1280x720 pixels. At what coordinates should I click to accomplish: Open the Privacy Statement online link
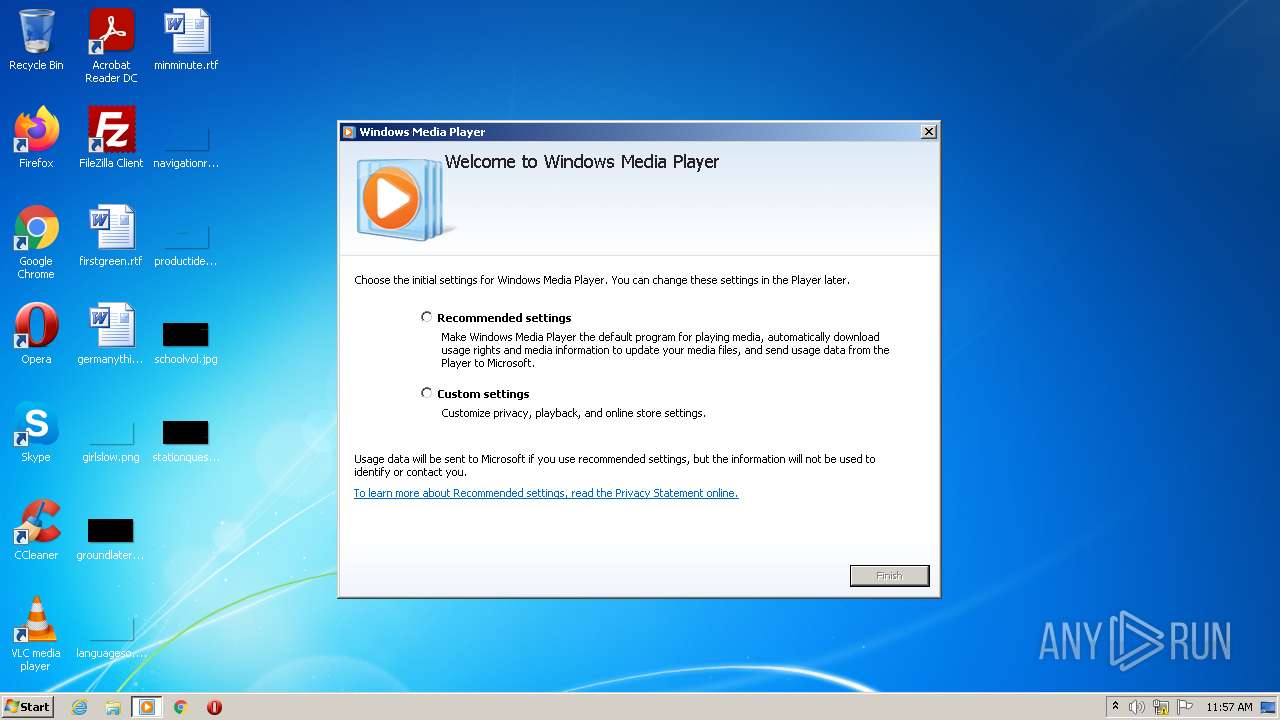click(546, 493)
